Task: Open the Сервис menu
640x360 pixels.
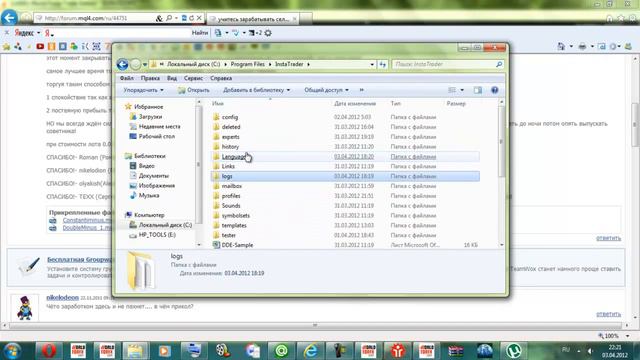Action: click(193, 78)
